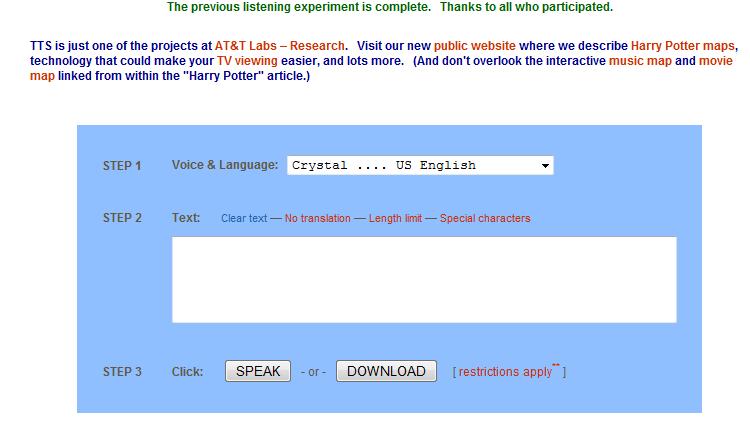
Task: Open the No translation note
Action: 318,218
